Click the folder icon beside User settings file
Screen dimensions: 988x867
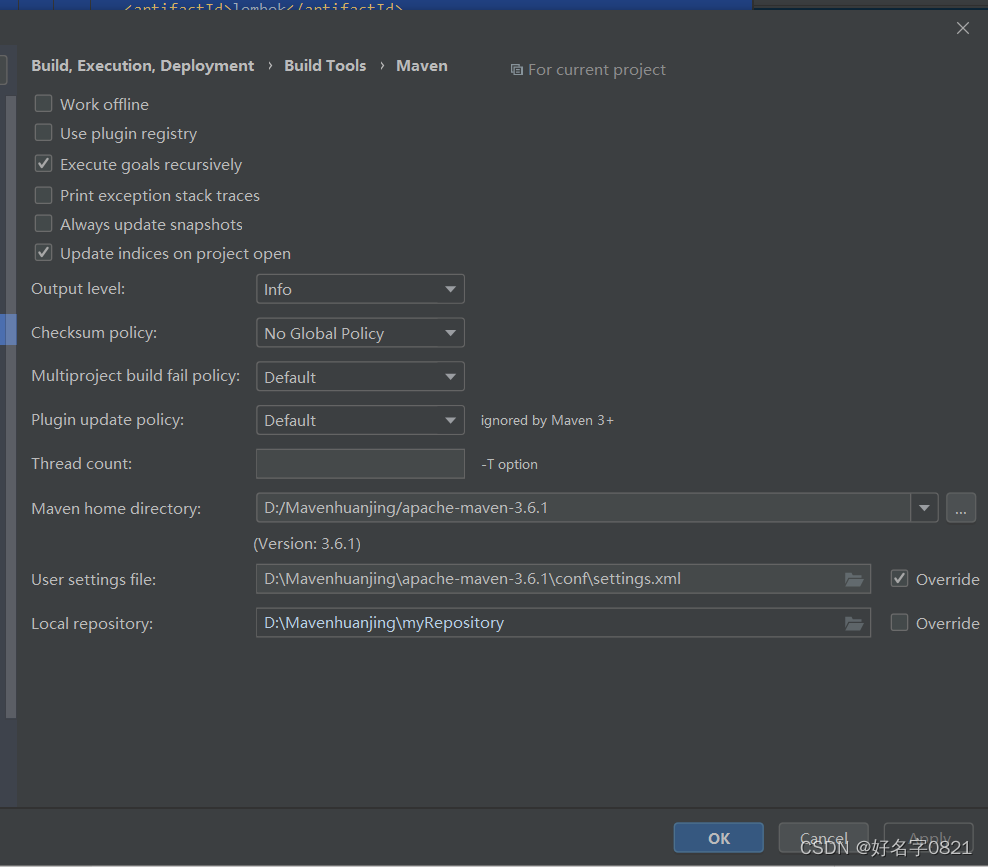point(854,579)
